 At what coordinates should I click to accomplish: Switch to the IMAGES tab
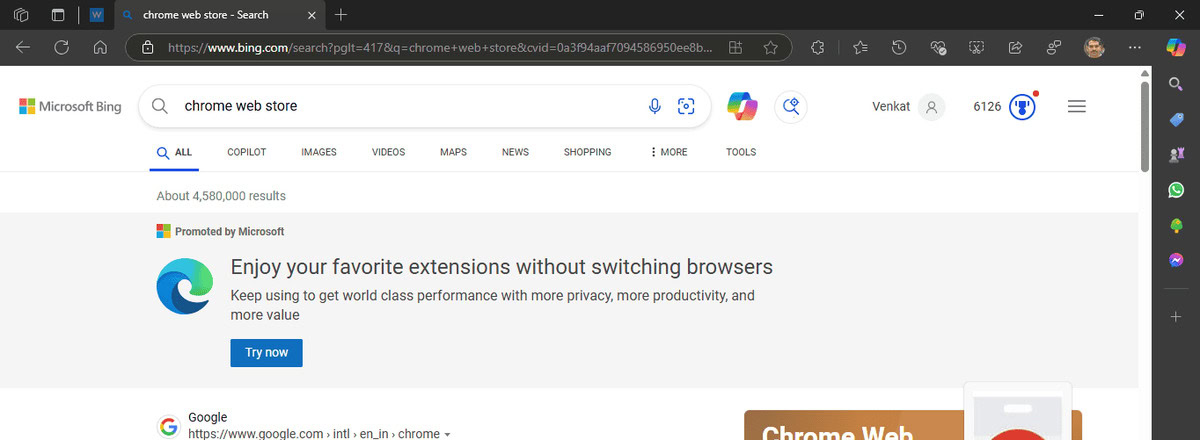(x=318, y=152)
